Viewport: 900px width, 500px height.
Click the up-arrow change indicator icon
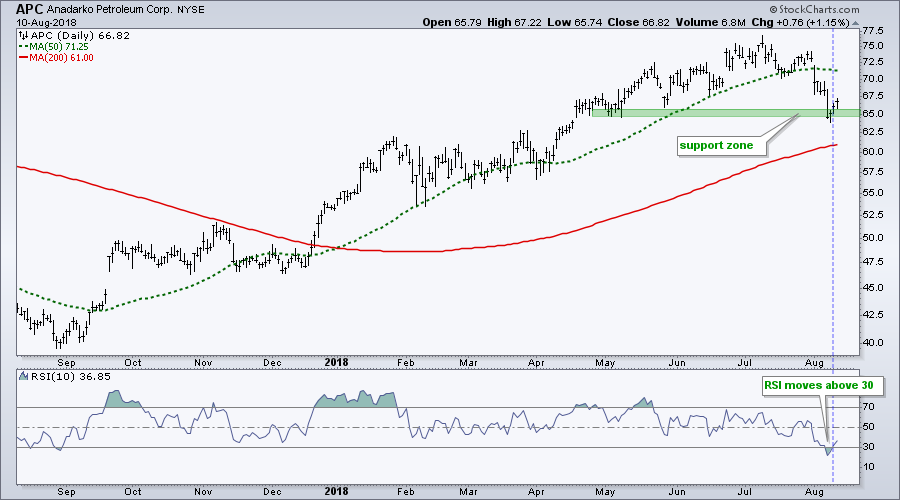[855, 23]
